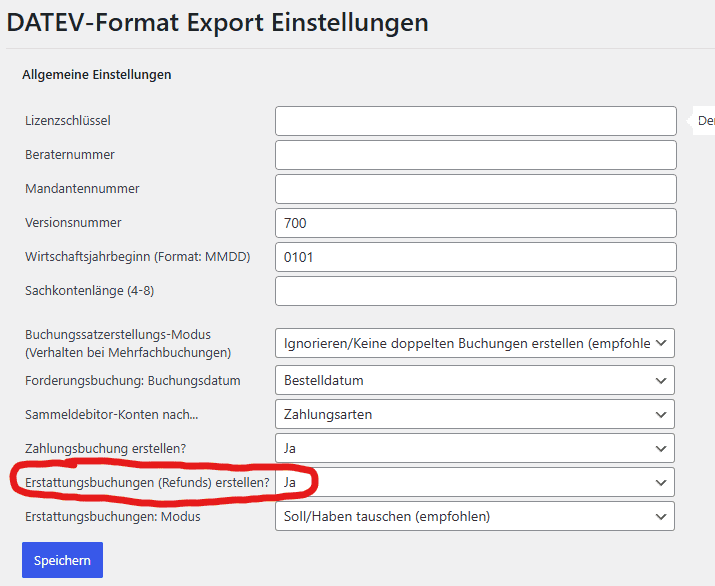The width and height of the screenshot is (715, 586).
Task: Click the Wirtschaftsjahrbeginn field showing 0101
Action: click(476, 257)
